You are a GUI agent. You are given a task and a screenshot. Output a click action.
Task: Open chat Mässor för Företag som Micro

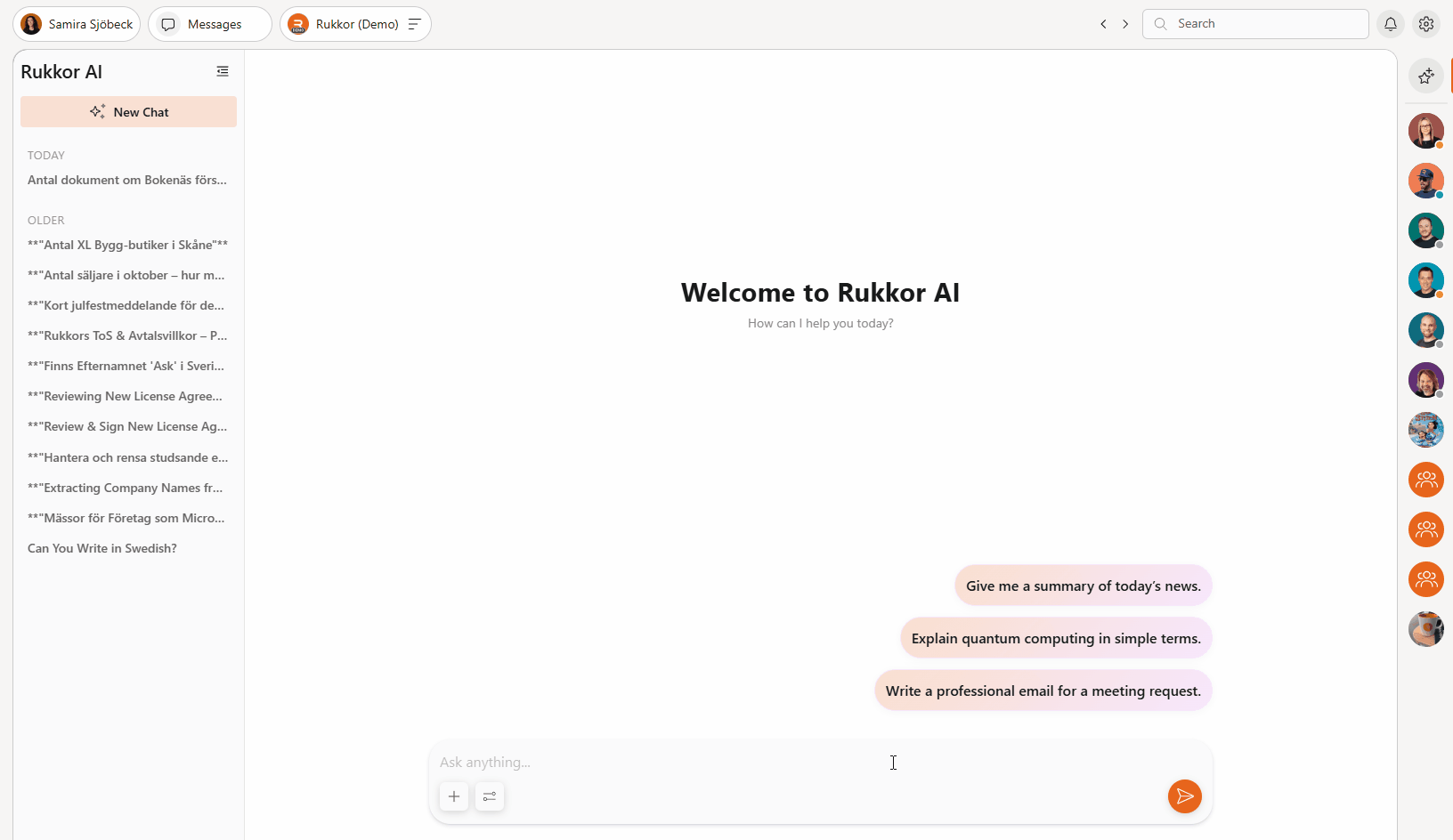point(128,518)
